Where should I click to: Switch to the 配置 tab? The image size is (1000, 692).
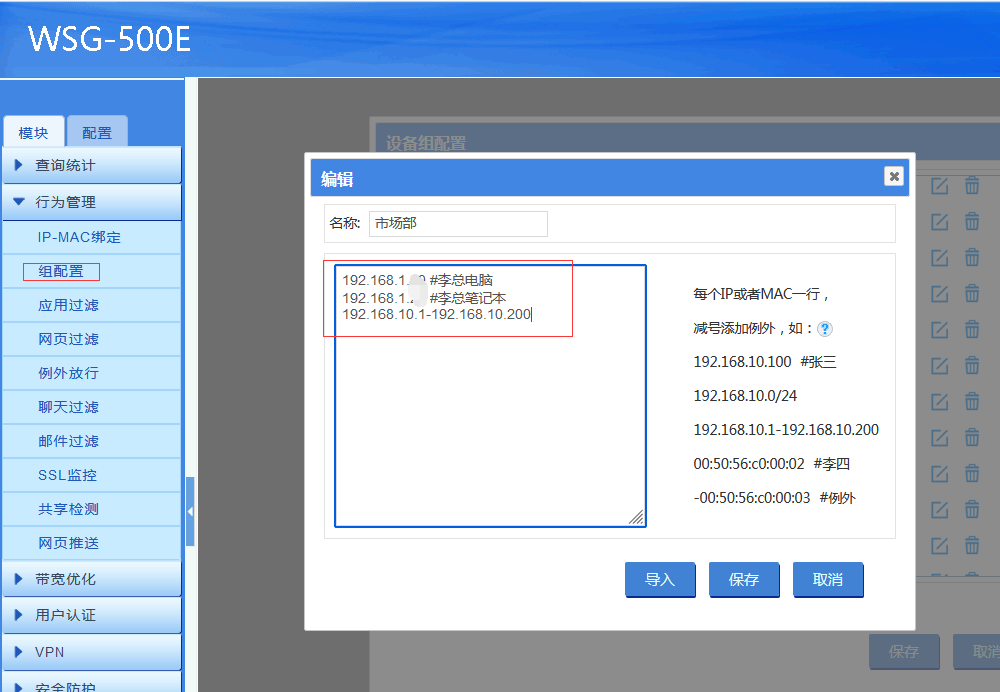point(97,133)
